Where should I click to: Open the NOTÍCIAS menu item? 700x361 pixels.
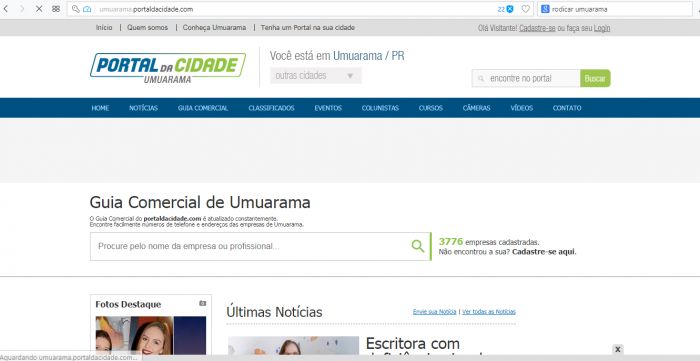[143, 108]
